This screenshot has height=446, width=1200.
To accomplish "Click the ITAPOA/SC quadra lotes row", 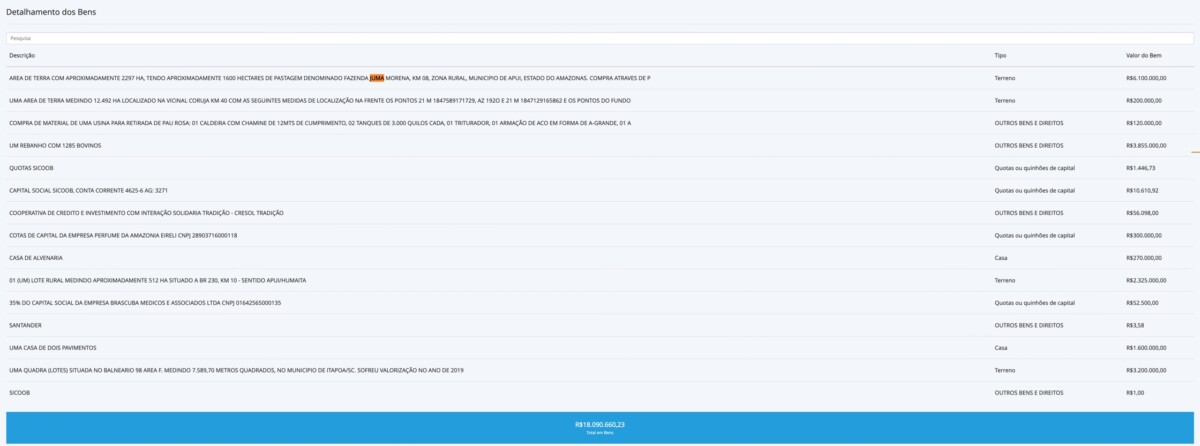I will tap(236, 370).
